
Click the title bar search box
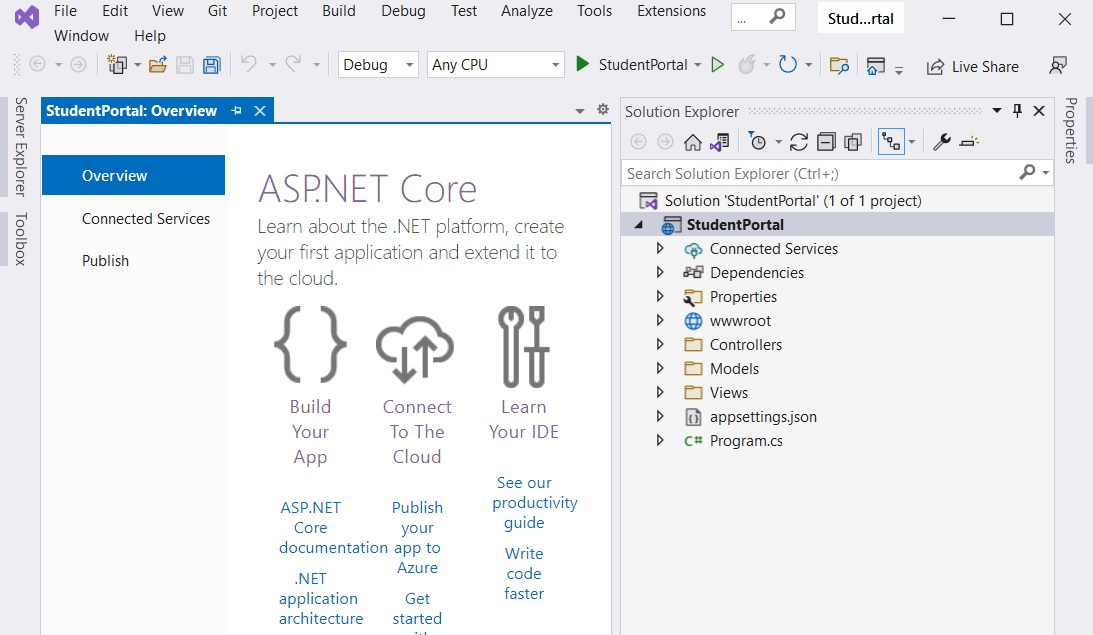point(763,17)
